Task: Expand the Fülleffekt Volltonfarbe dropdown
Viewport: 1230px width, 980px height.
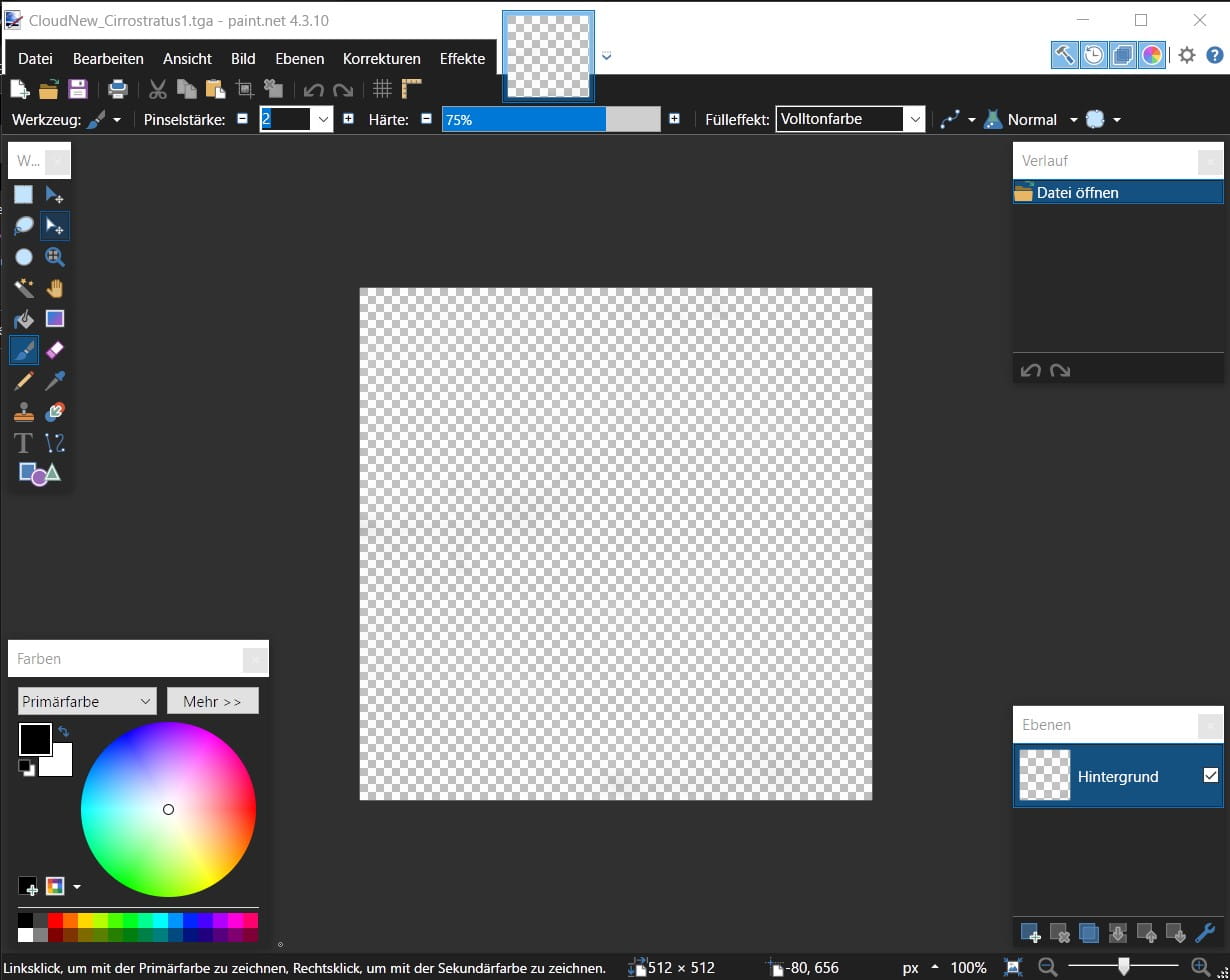Action: click(913, 120)
